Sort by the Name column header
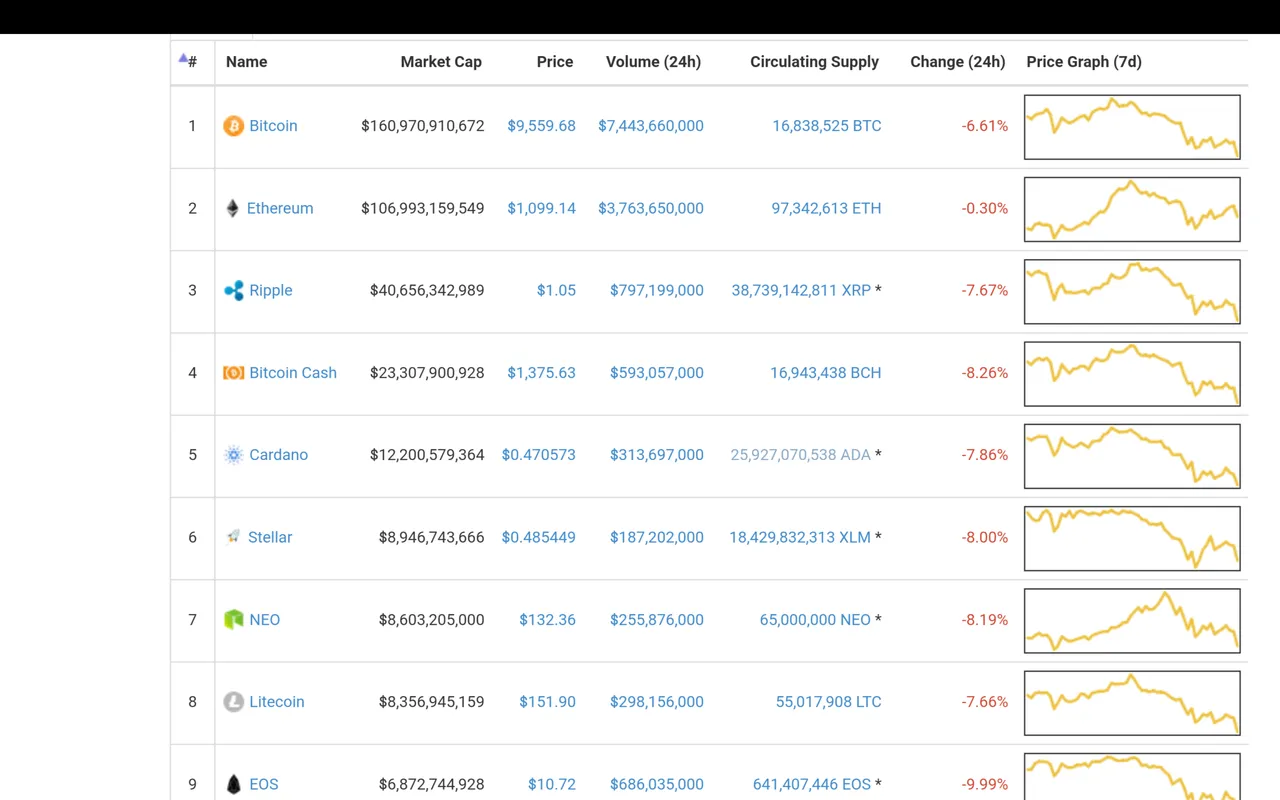This screenshot has width=1280, height=800. [246, 62]
